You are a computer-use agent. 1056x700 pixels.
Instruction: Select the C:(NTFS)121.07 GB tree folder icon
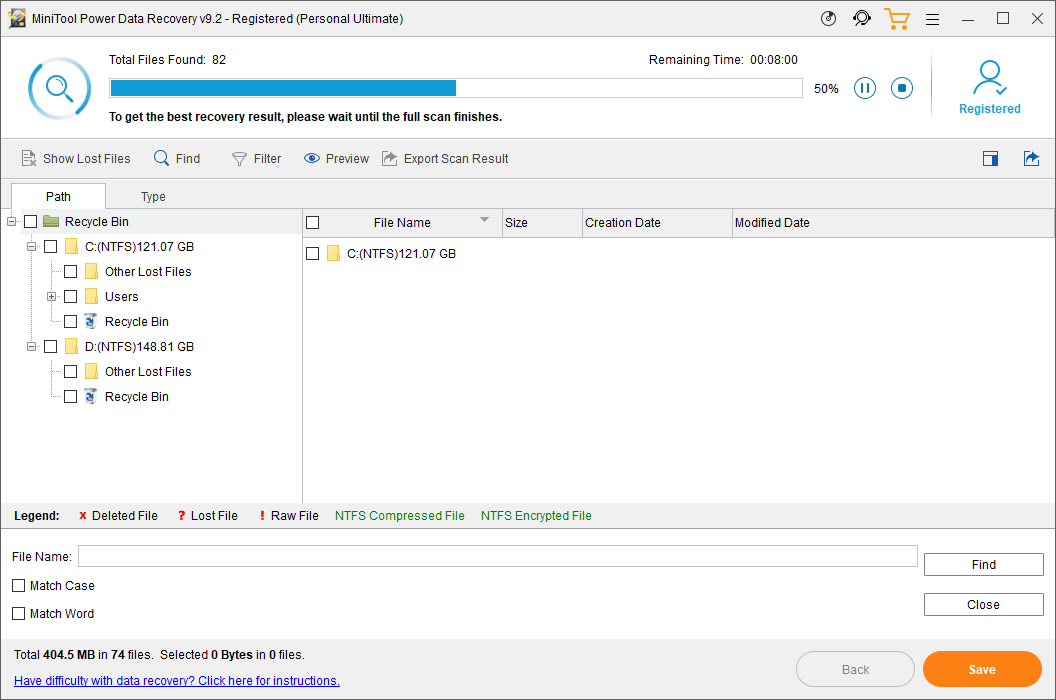tap(71, 247)
